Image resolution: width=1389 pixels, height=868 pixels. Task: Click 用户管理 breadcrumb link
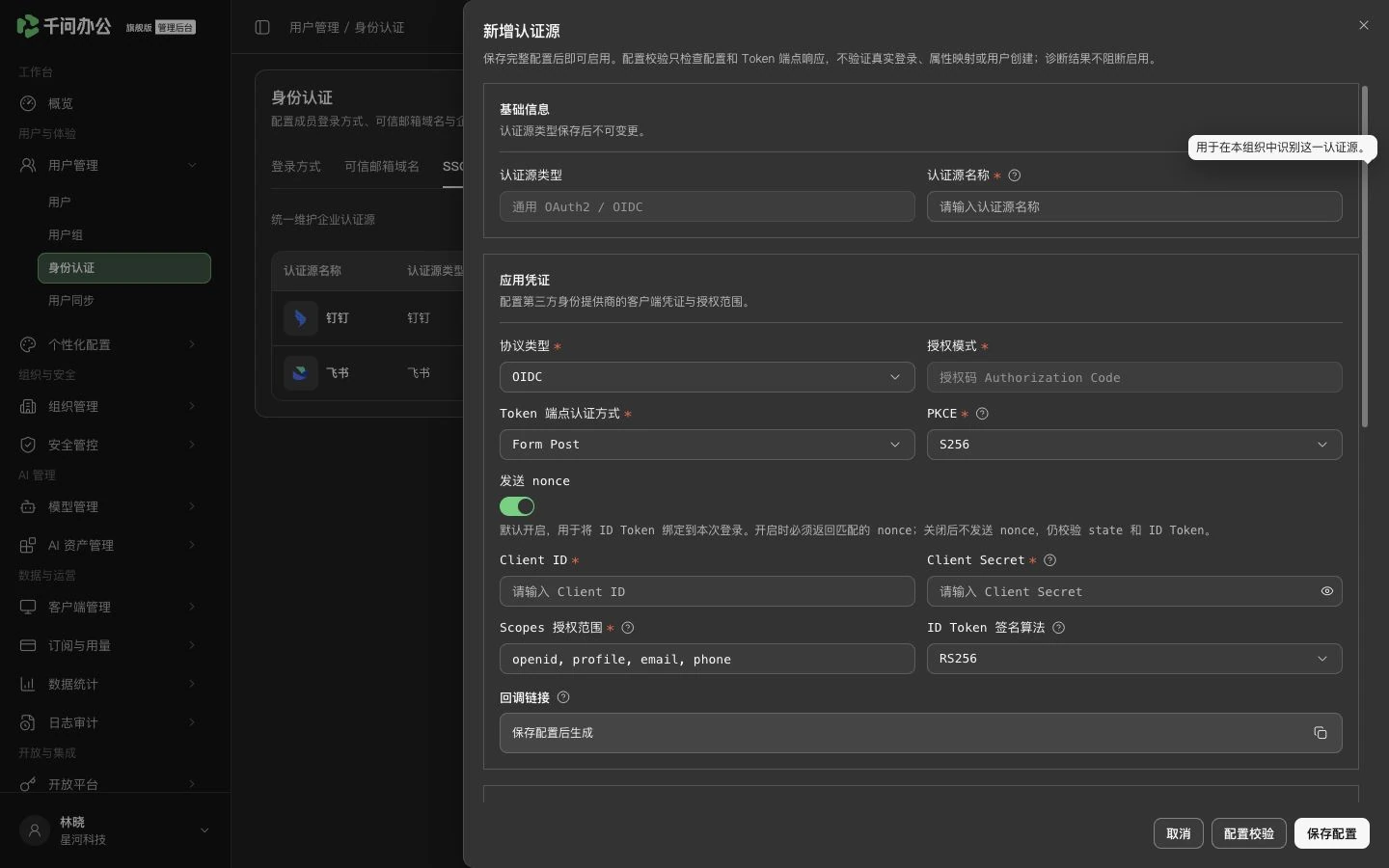click(x=314, y=27)
